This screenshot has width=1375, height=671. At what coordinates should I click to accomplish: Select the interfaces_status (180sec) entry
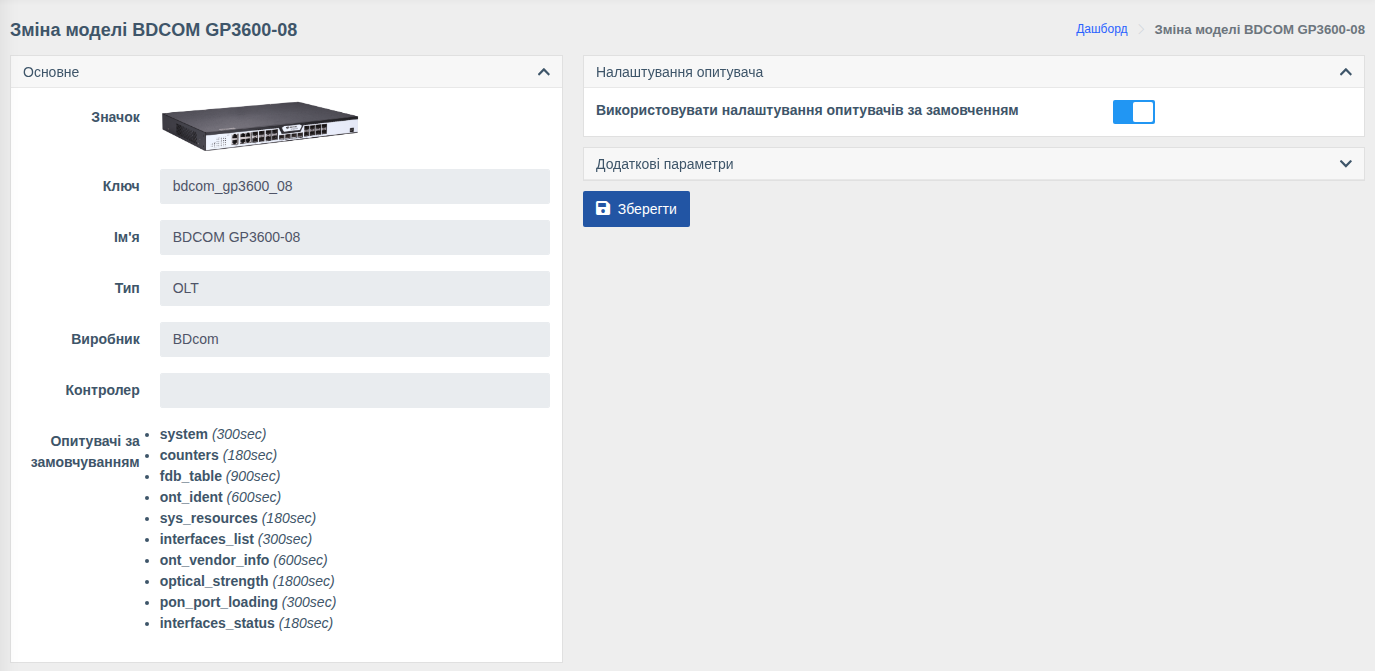(x=246, y=623)
